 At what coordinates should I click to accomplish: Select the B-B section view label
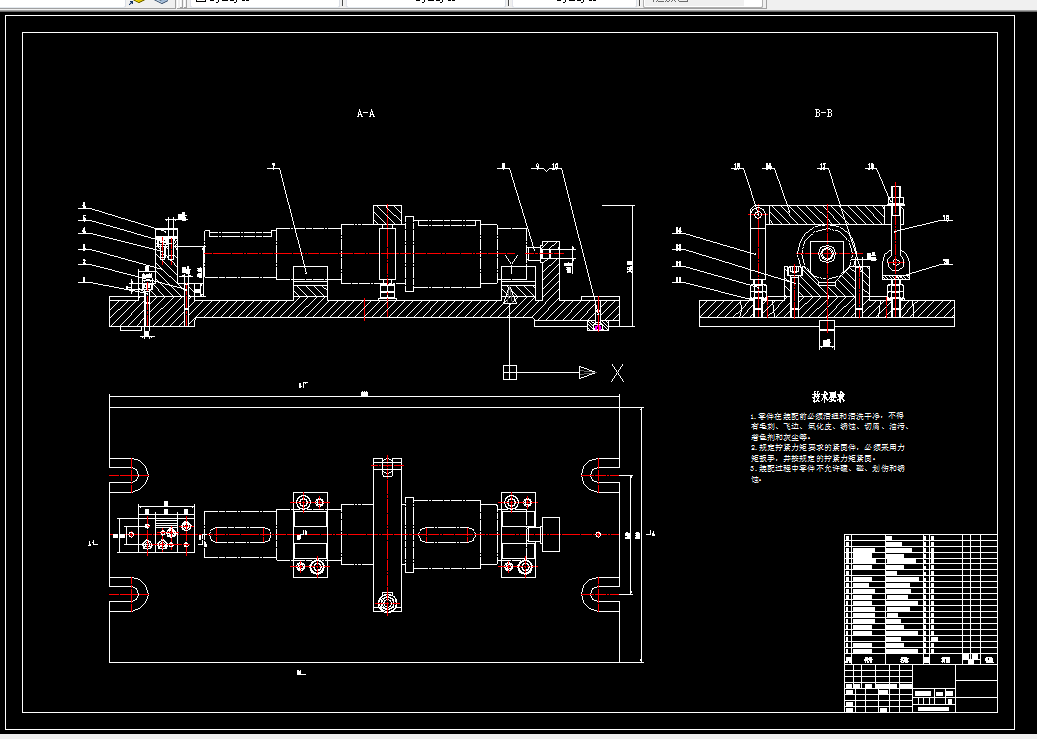tap(823, 113)
